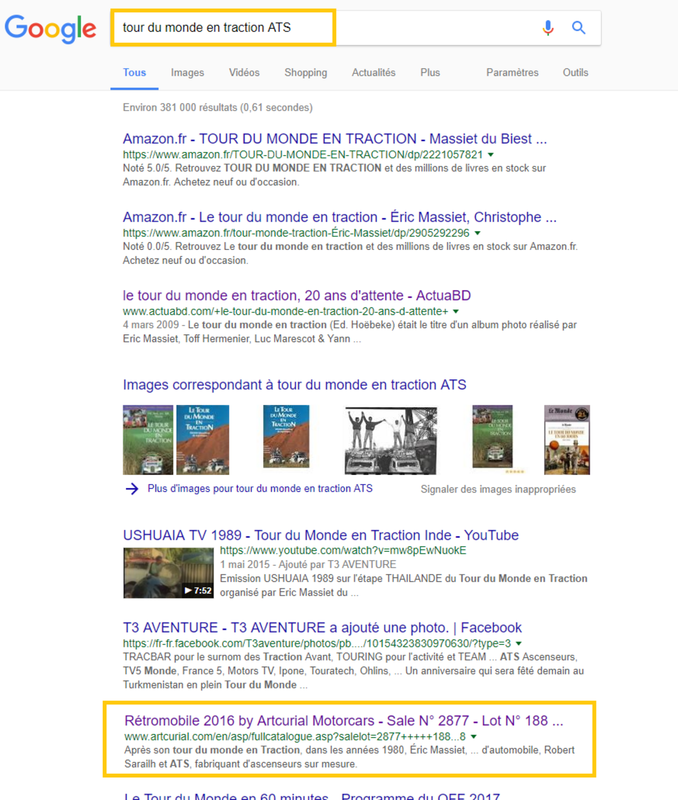
Task: Open Amazon.fr Éric Massiet, Christophe result
Action: 339,217
